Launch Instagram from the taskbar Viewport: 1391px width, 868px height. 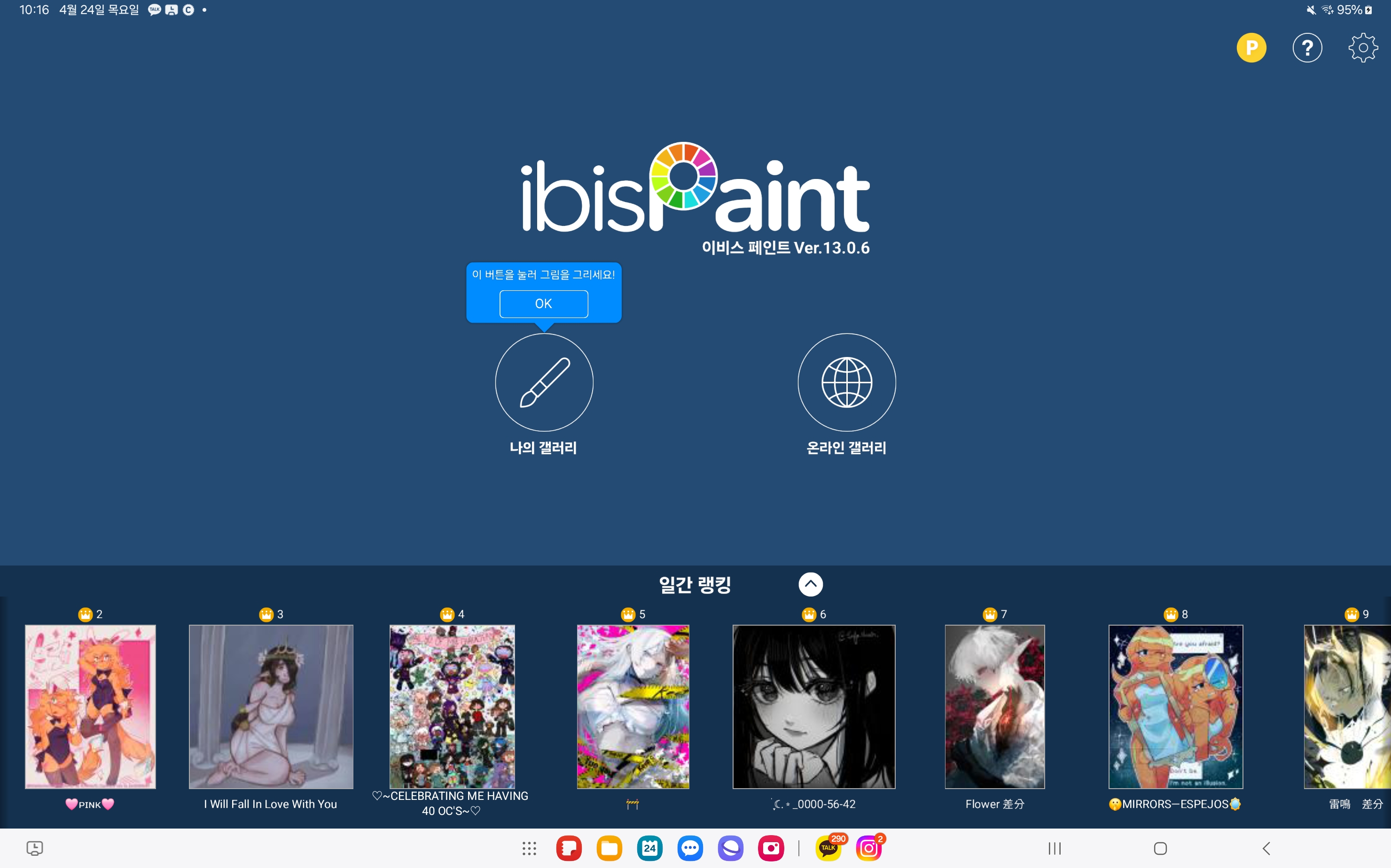[868, 848]
